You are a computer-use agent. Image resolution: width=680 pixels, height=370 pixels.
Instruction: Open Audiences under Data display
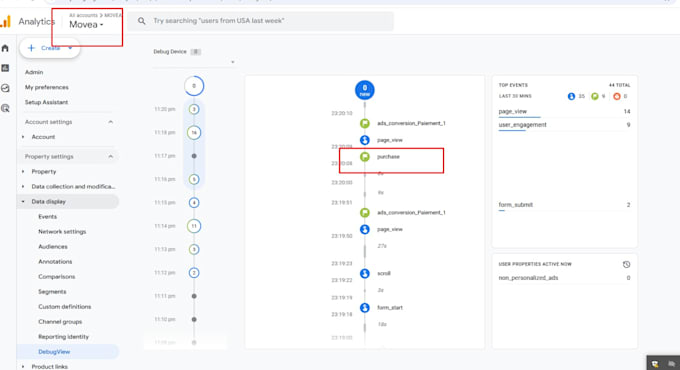tap(53, 246)
